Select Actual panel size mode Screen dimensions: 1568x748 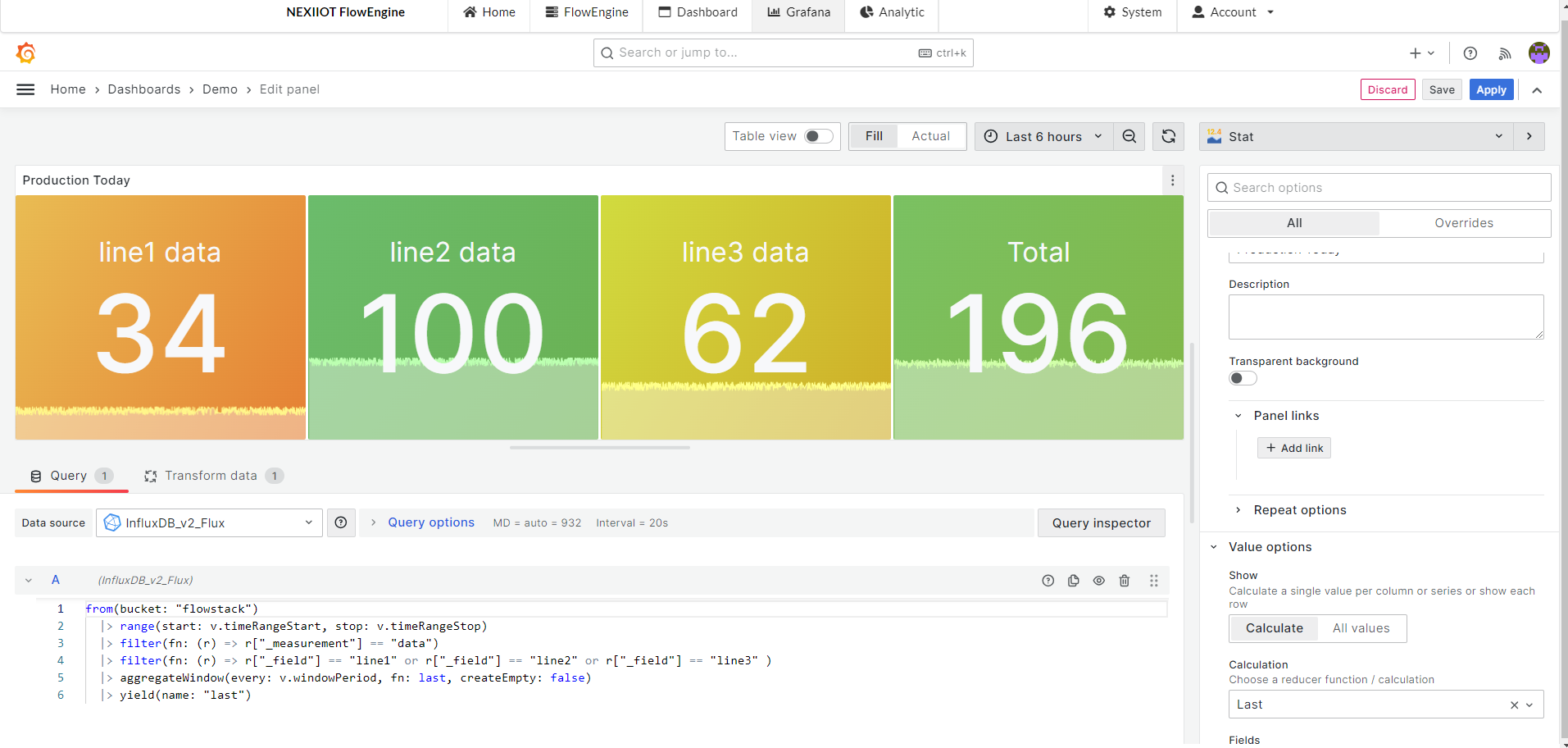[x=931, y=136]
